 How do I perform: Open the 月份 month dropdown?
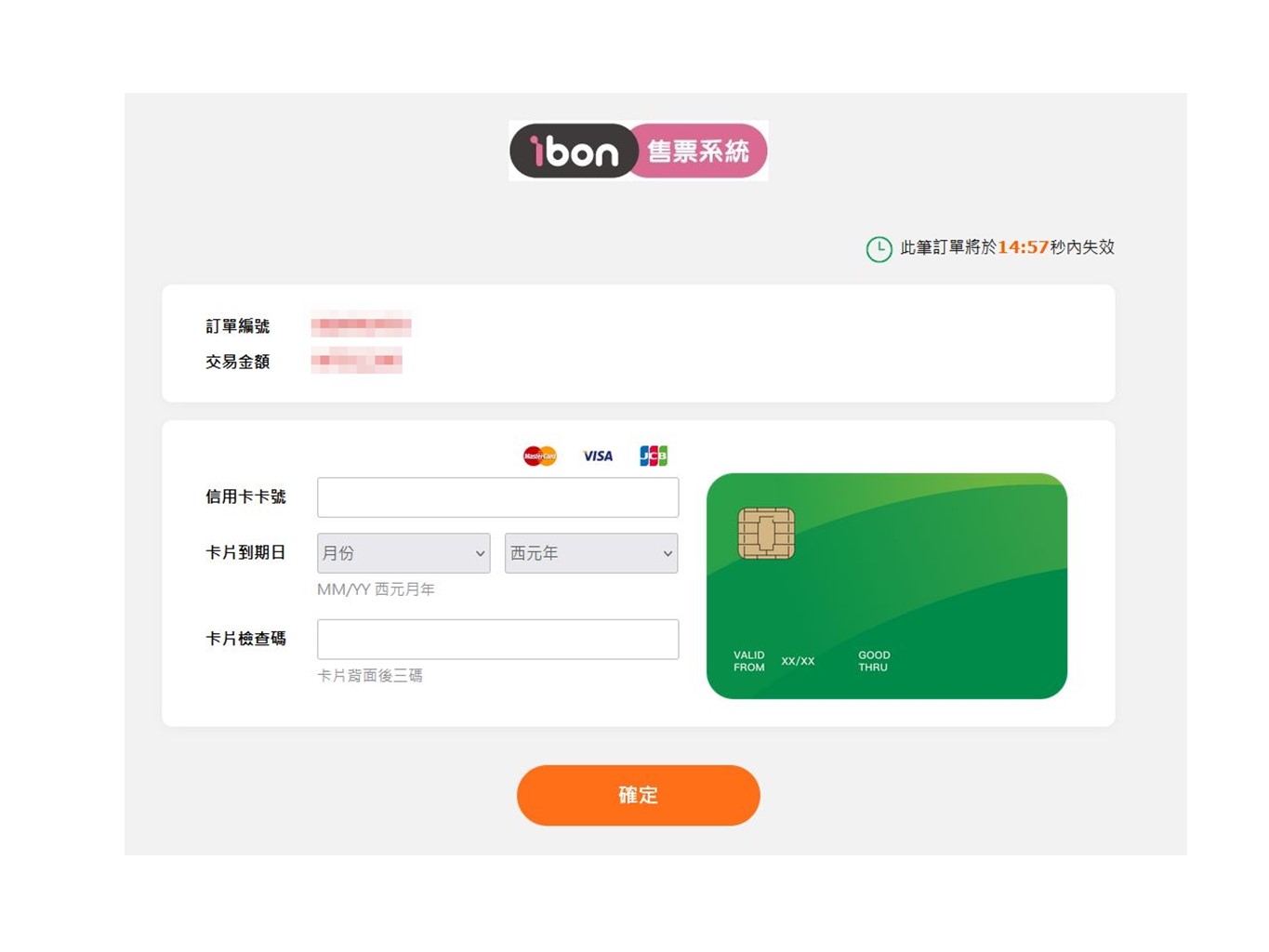(x=403, y=553)
